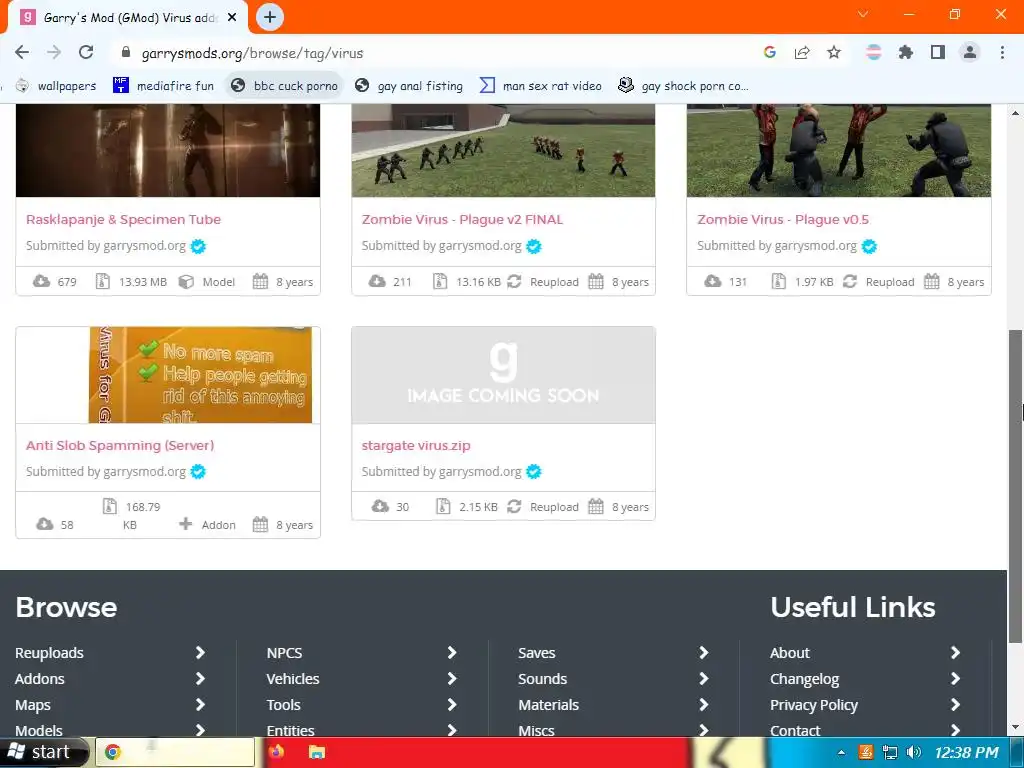
Task: Click the file size icon beside 13.93 MB
Action: (x=103, y=281)
